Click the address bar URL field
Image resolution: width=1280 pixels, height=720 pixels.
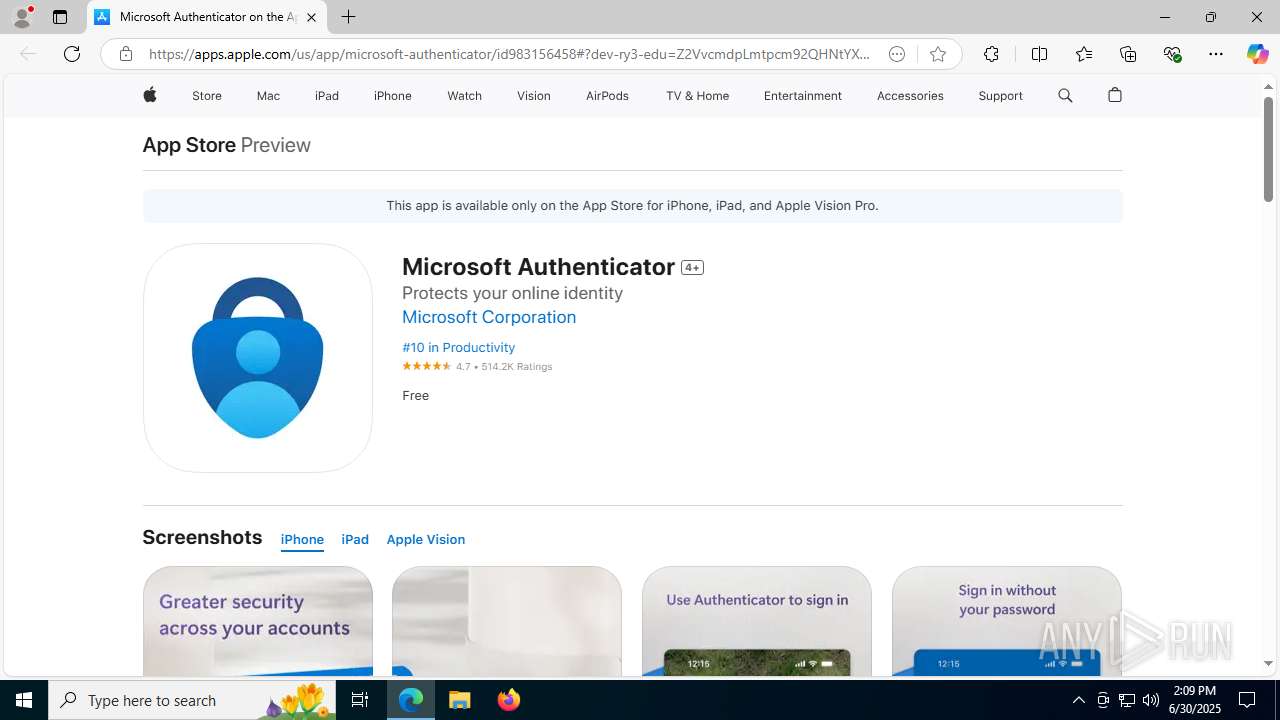pos(510,54)
